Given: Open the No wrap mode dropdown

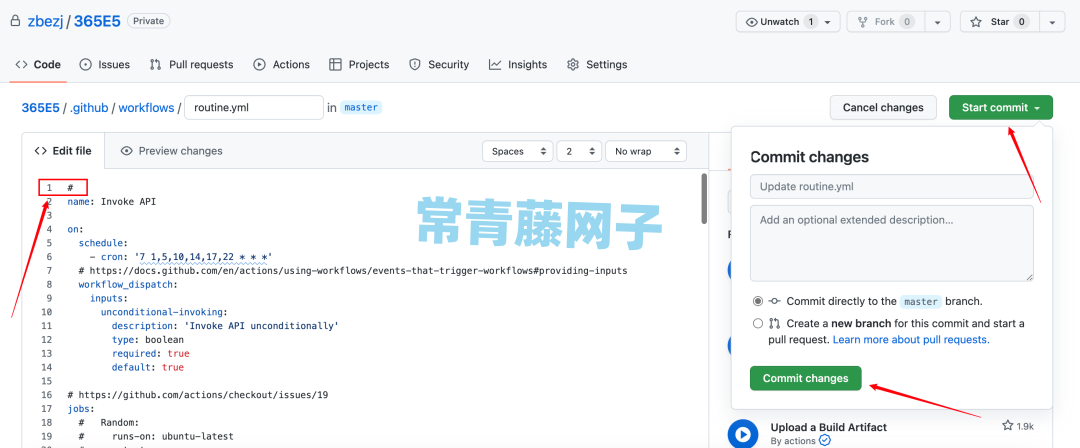Looking at the screenshot, I should 646,152.
